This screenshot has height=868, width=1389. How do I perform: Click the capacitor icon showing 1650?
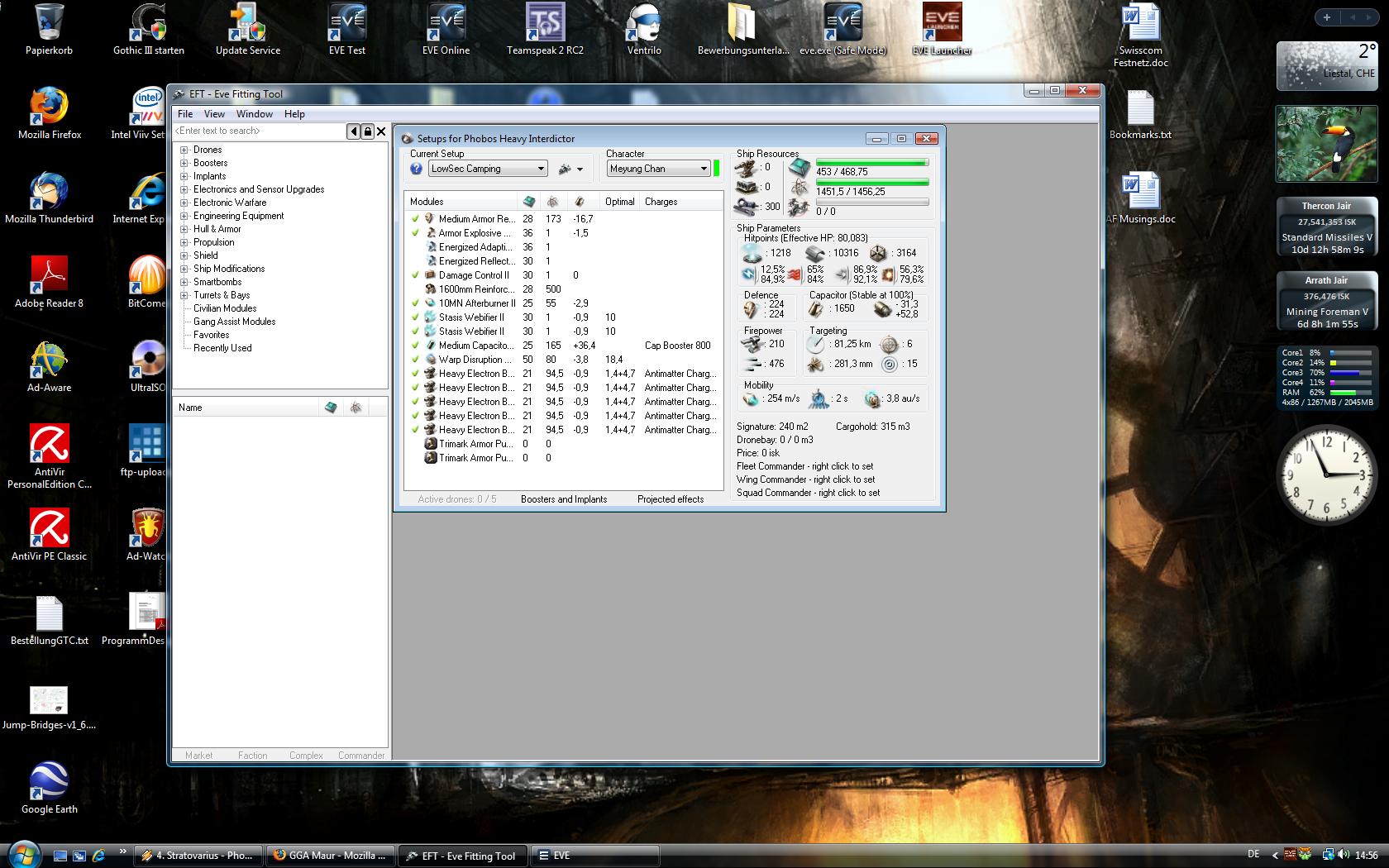[x=816, y=308]
